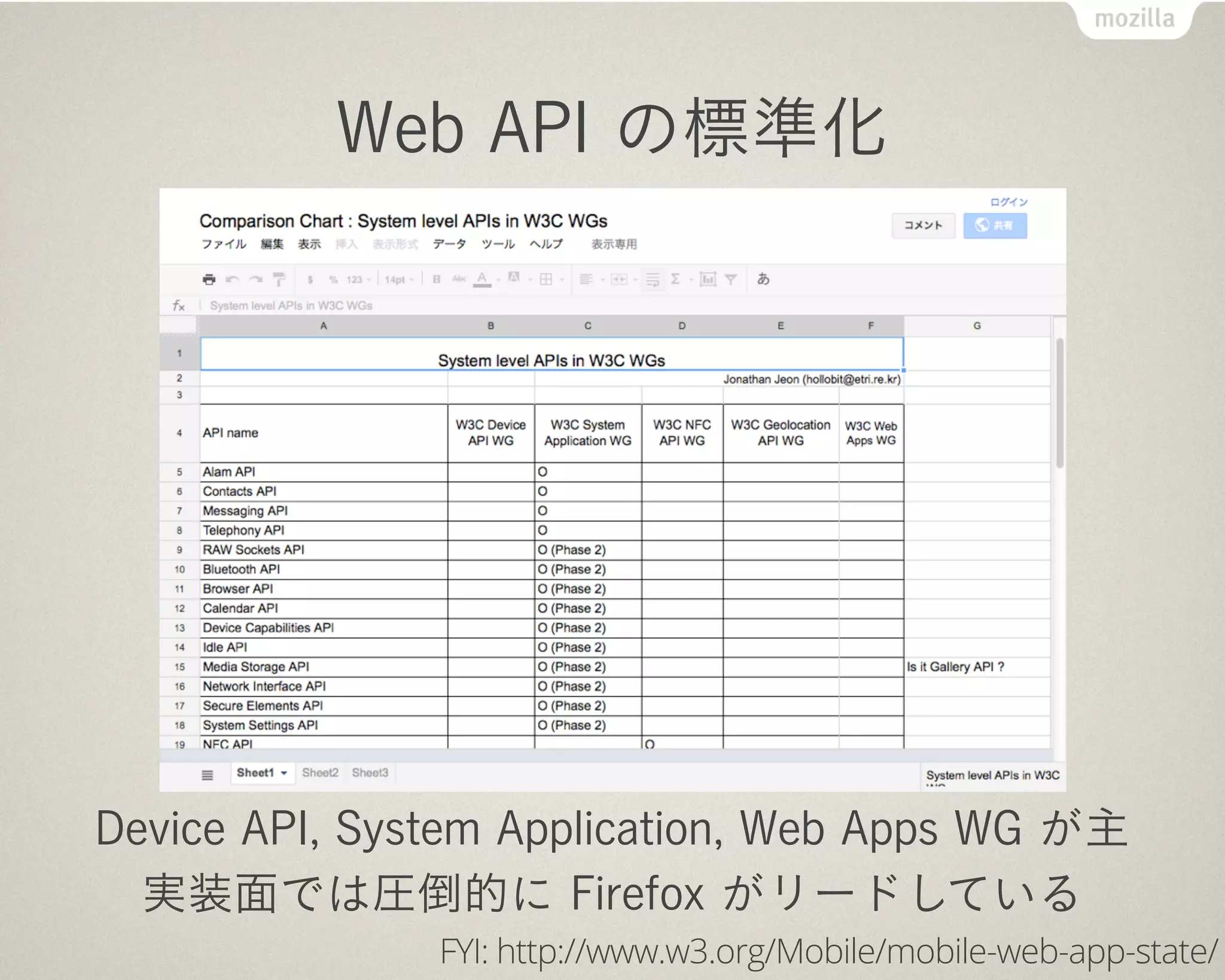Click the Merge cells icon

tap(618, 279)
